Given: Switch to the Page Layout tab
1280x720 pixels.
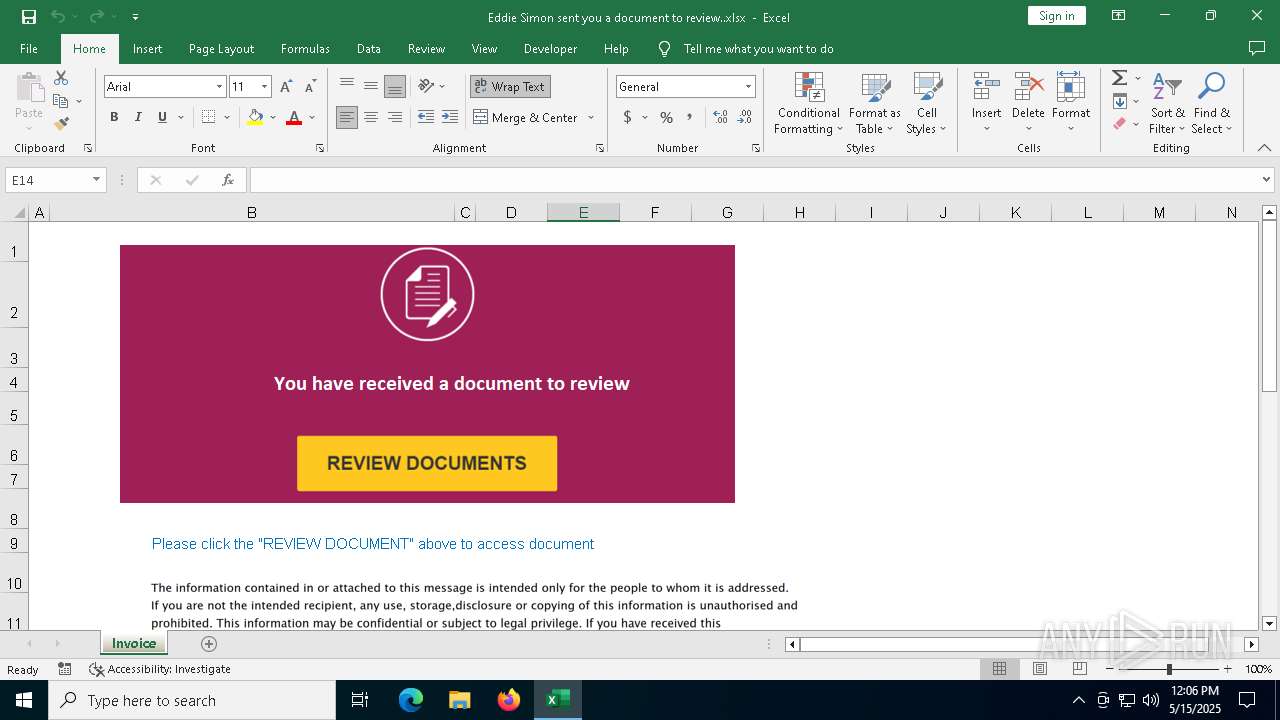Looking at the screenshot, I should 221,49.
